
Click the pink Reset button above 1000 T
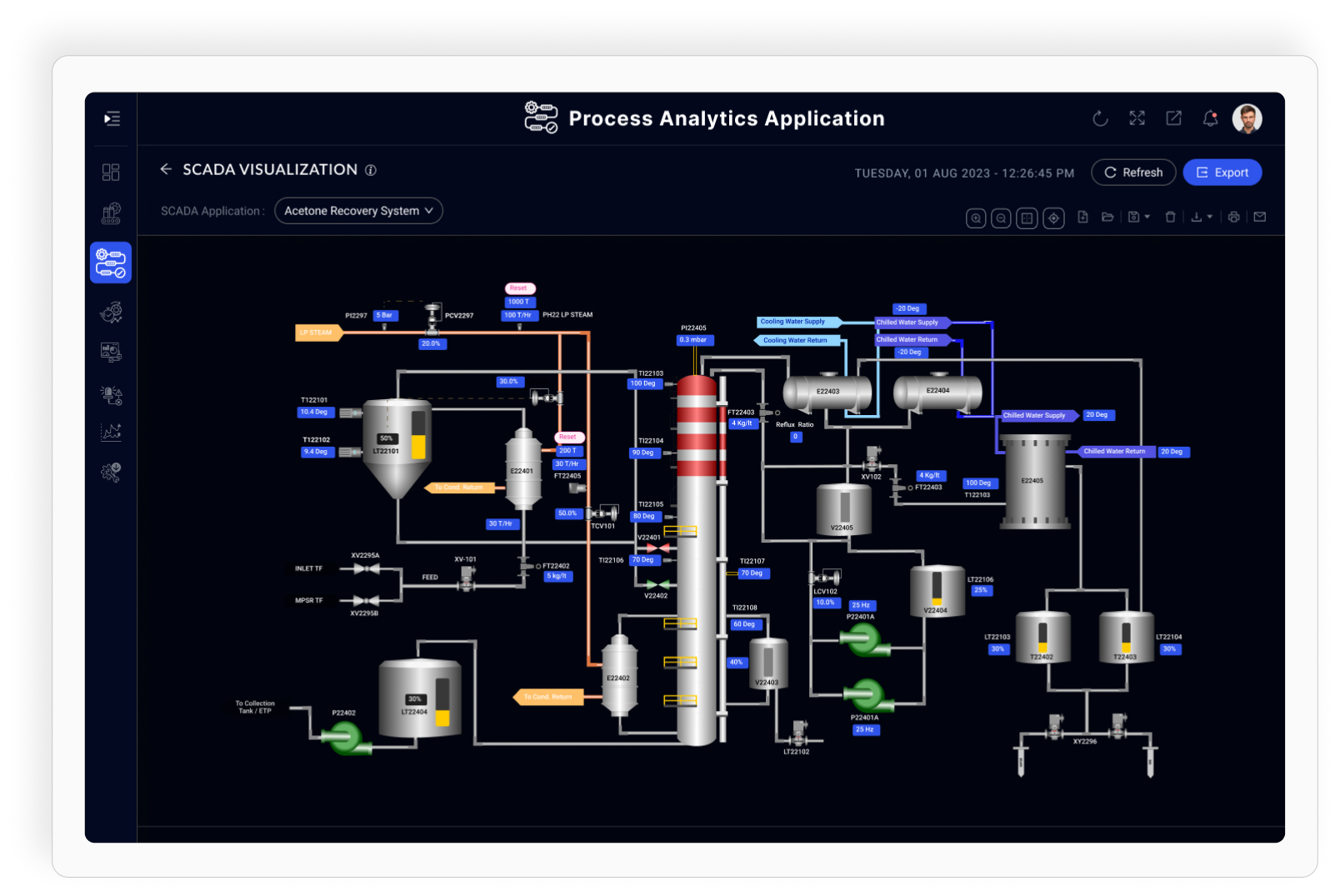519,288
